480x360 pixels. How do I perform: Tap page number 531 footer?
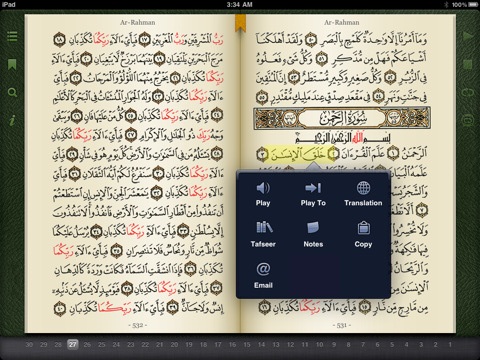(x=342, y=325)
